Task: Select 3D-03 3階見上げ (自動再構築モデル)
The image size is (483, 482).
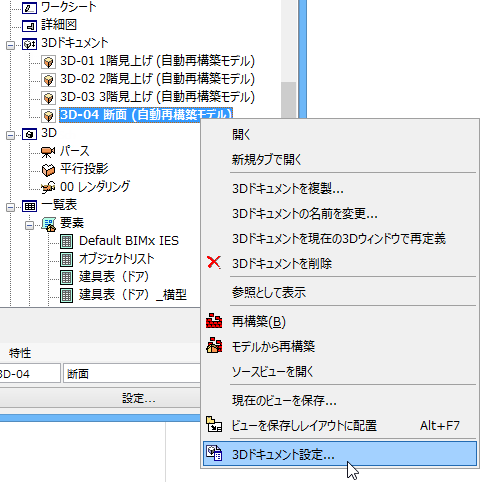Action: tap(157, 97)
